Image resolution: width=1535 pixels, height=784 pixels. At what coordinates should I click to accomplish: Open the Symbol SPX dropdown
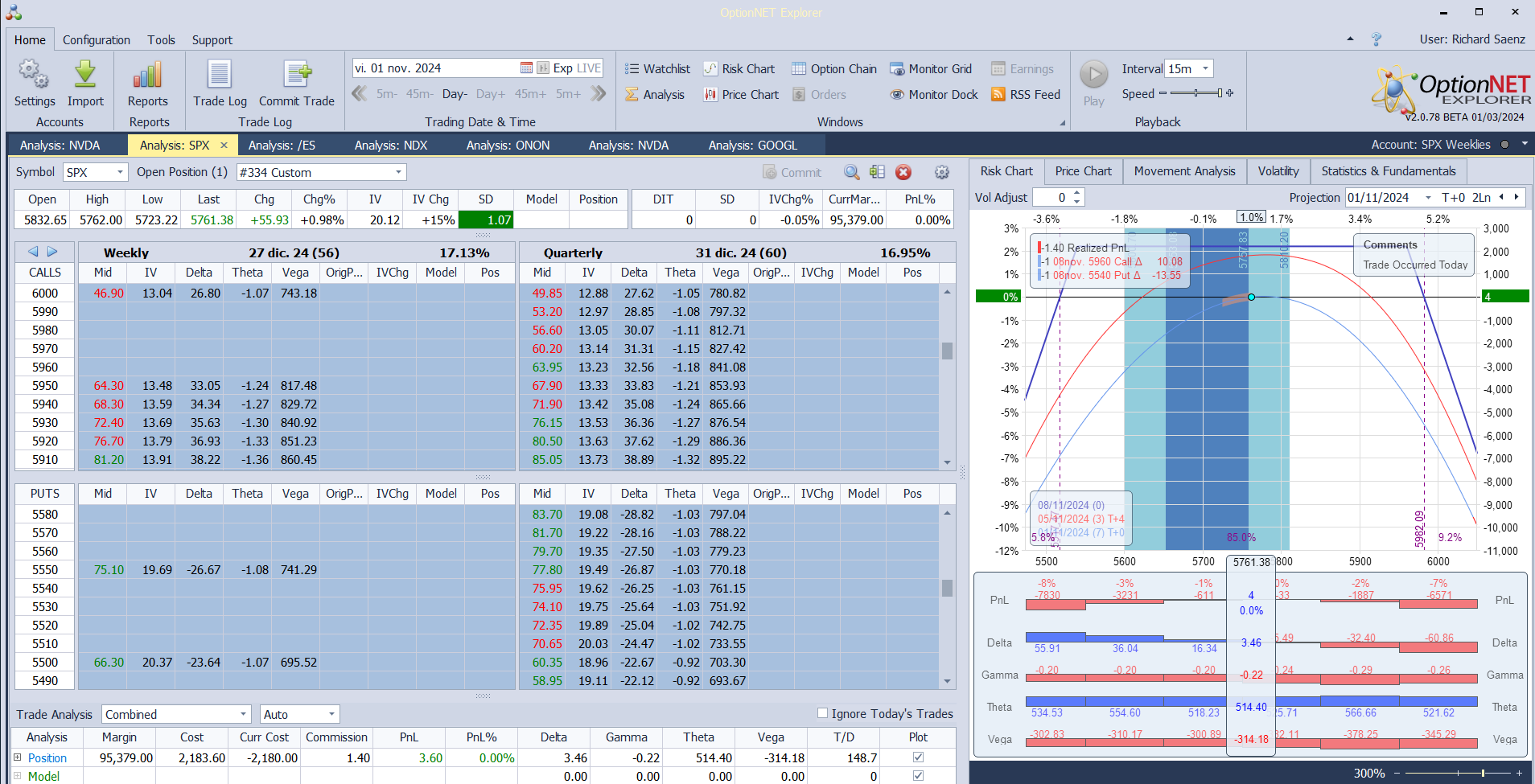[x=120, y=172]
